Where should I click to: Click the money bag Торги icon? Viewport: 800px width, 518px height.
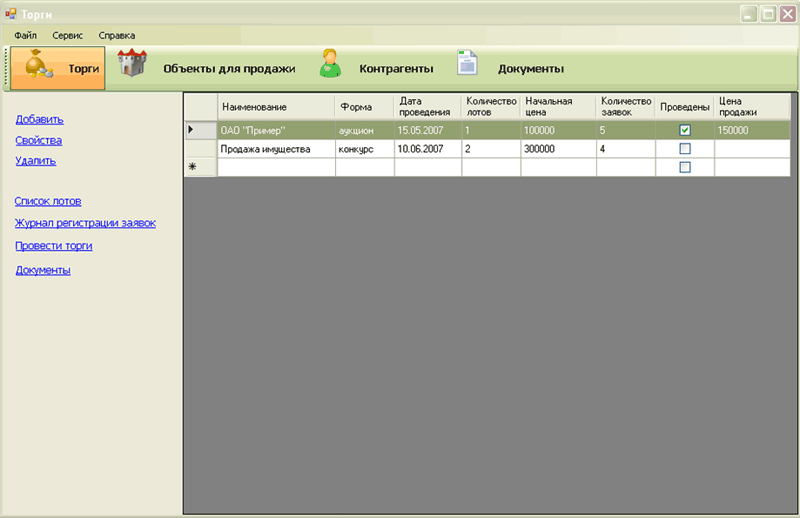tap(39, 64)
